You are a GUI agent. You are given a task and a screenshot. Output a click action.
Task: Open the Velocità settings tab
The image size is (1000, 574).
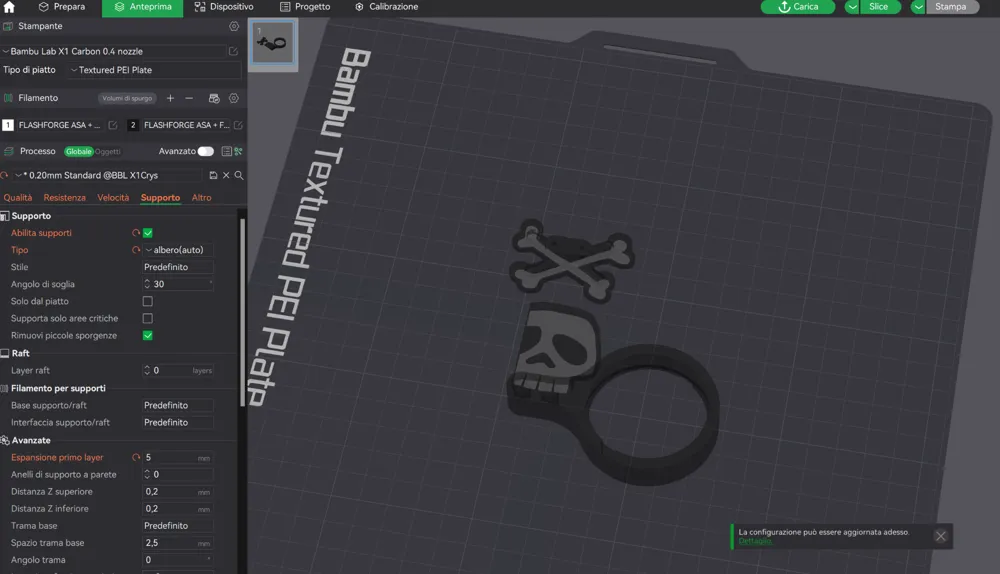pyautogui.click(x=113, y=198)
